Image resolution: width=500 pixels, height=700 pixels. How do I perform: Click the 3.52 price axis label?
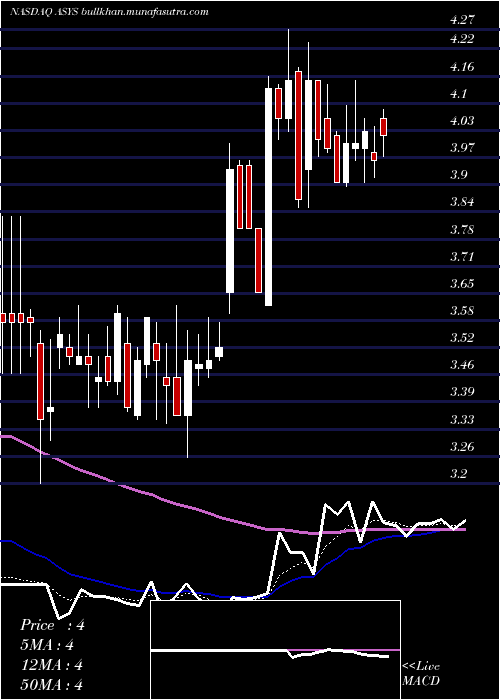462,338
